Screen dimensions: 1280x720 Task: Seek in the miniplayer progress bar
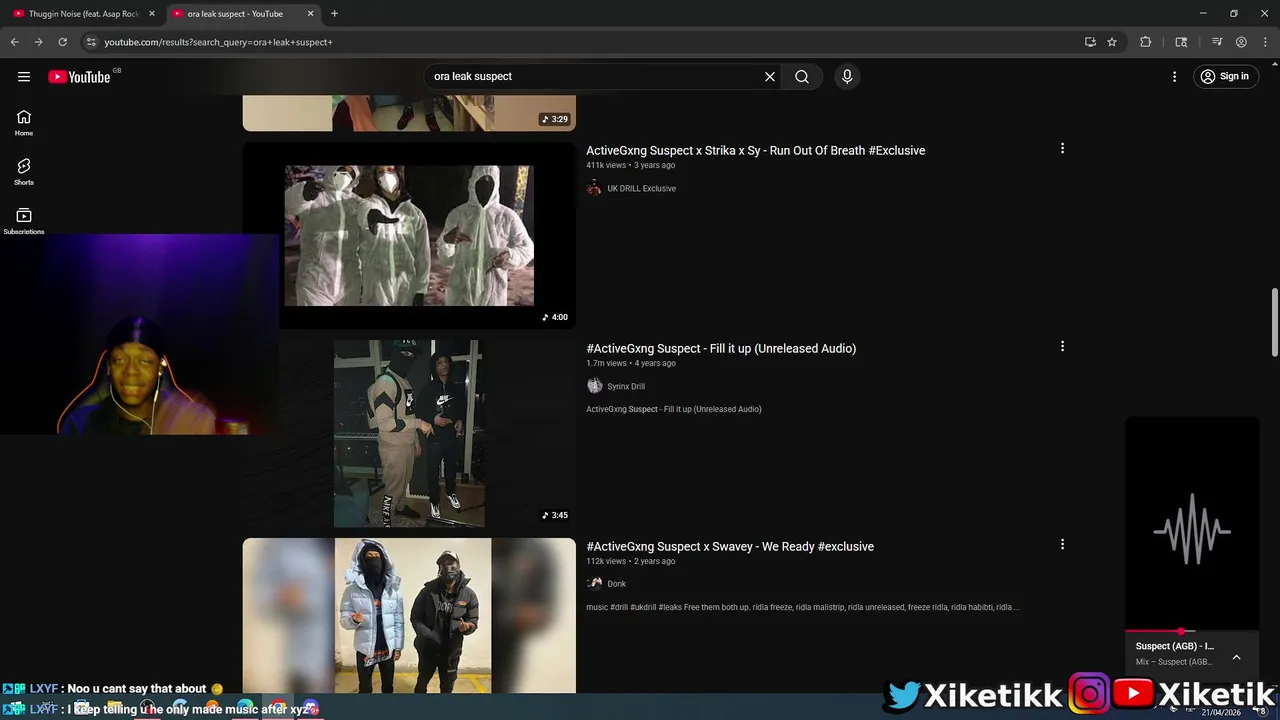1192,631
